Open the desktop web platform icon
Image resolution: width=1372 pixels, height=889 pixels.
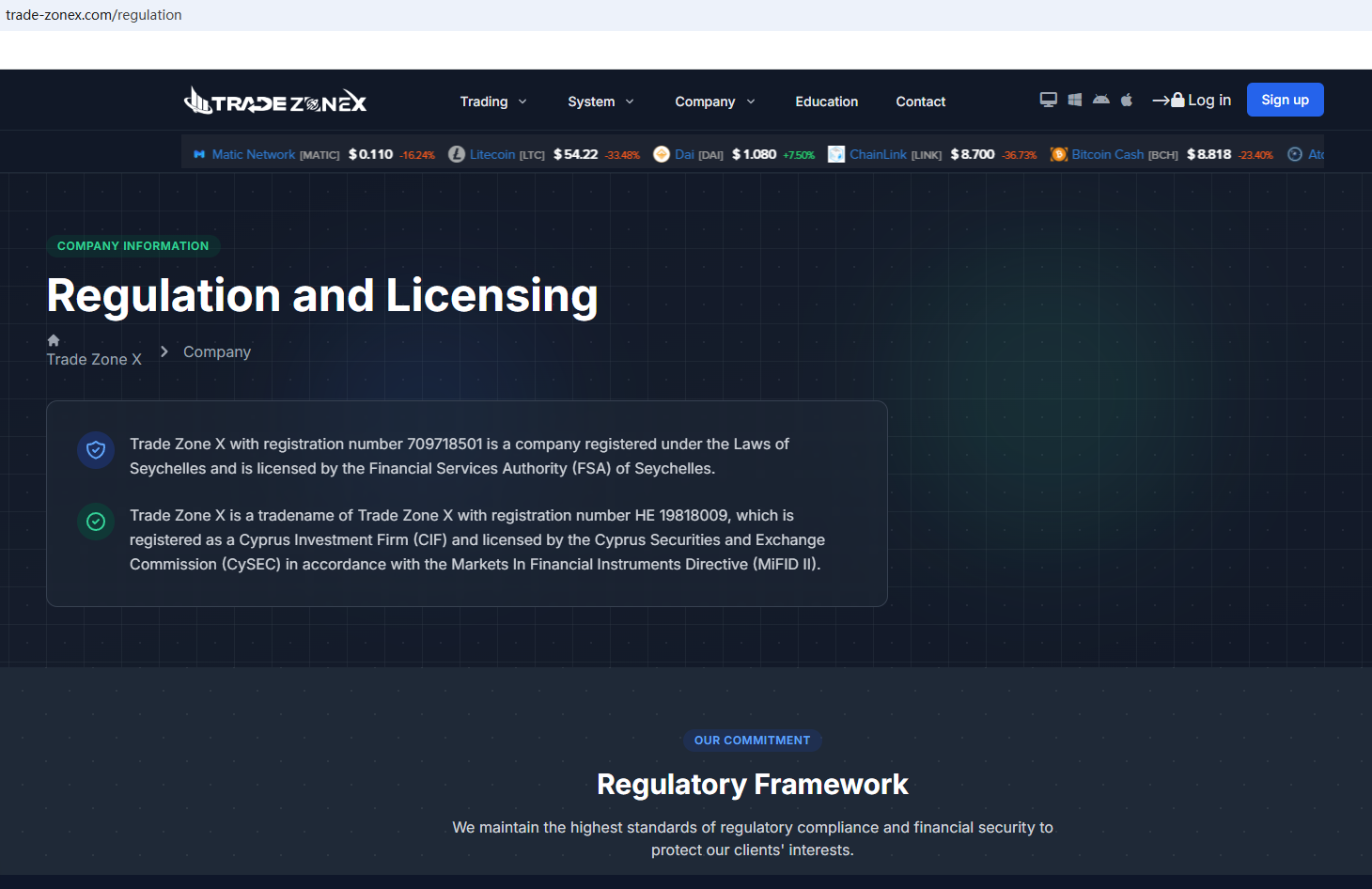click(1049, 100)
